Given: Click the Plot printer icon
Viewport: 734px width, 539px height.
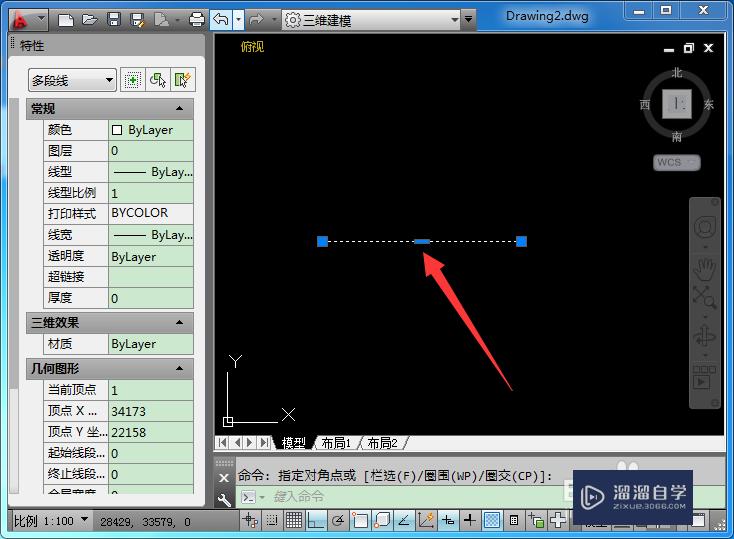Looking at the screenshot, I should [x=197, y=20].
